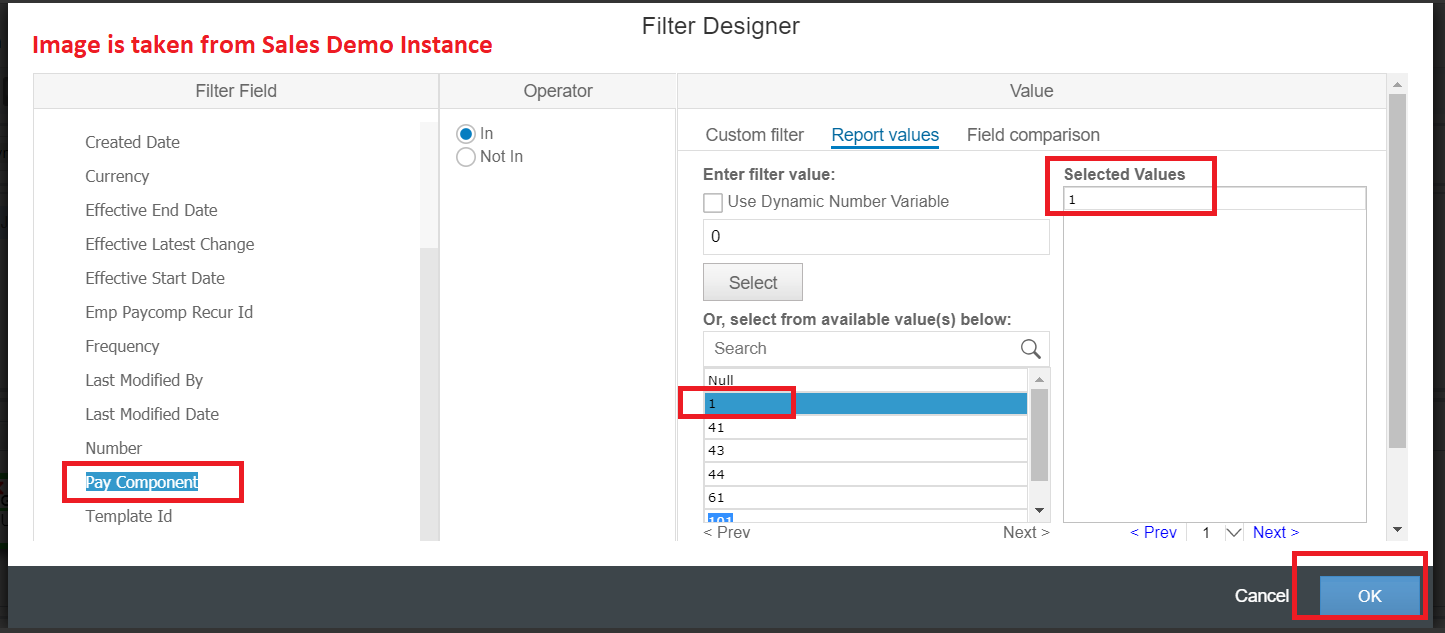Viewport: 1445px width, 633px height.
Task: Click value 1 in Selected Values
Action: click(1214, 199)
